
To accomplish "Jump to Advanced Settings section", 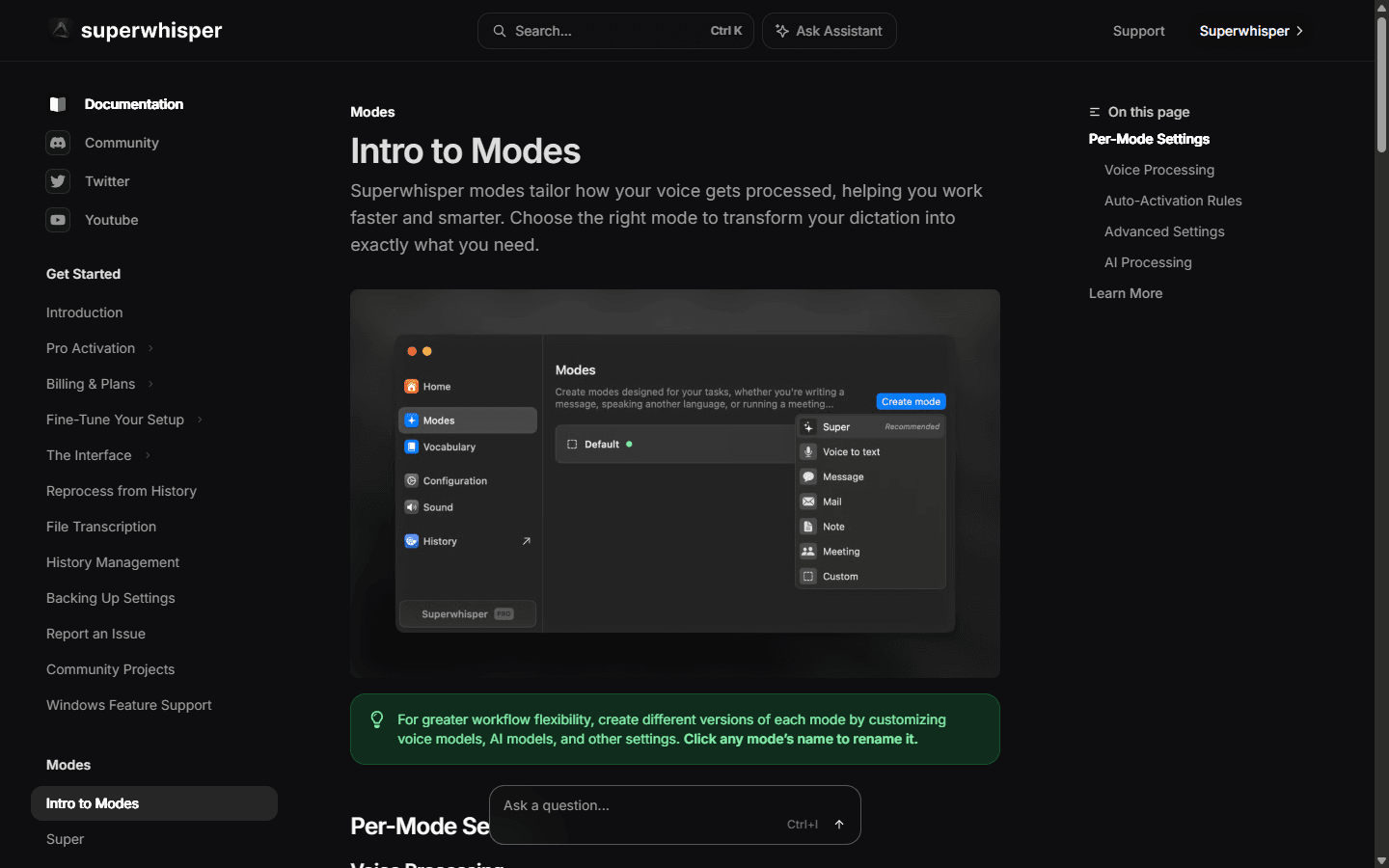I will pos(1164,231).
